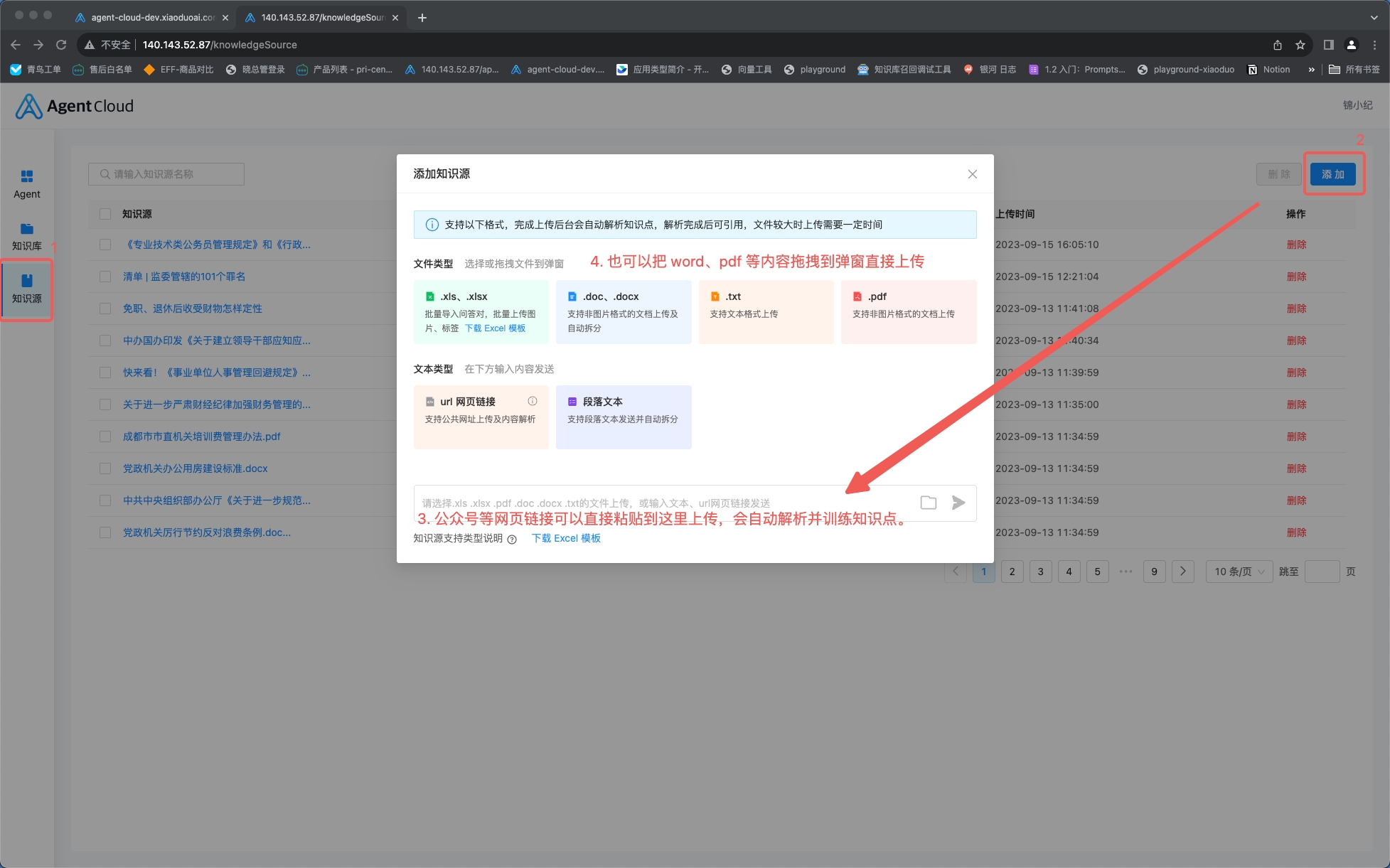The height and width of the screenshot is (868, 1390).
Task: Expand bookmarks overflow chevron
Action: pyautogui.click(x=1311, y=70)
